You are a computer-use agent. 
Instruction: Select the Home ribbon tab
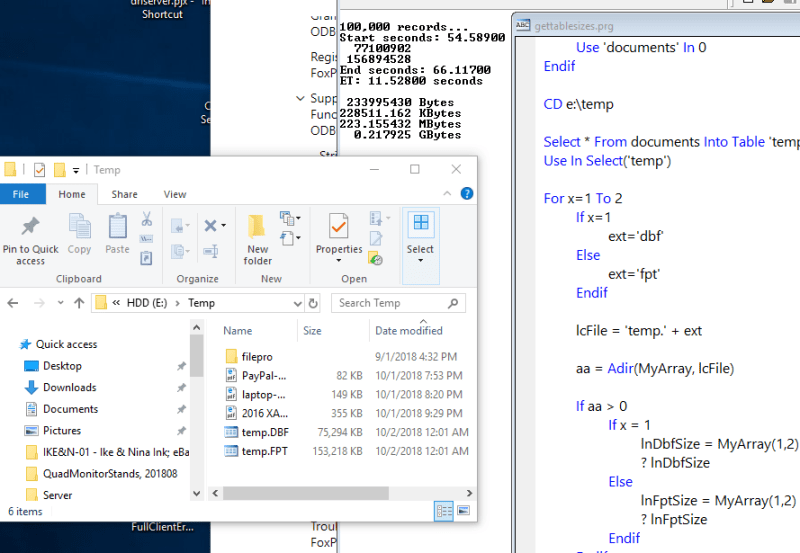[72, 194]
